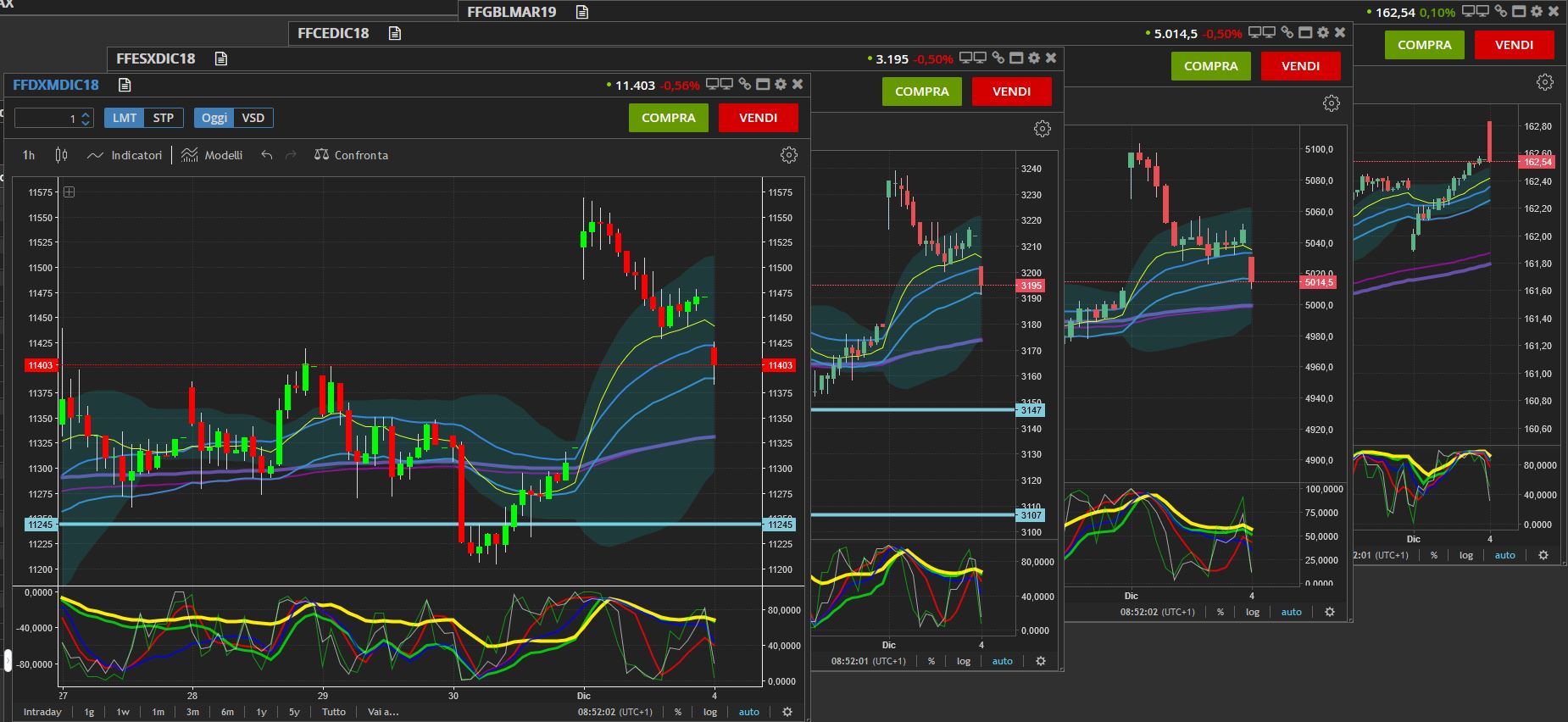Select Intraday time range

[42, 712]
